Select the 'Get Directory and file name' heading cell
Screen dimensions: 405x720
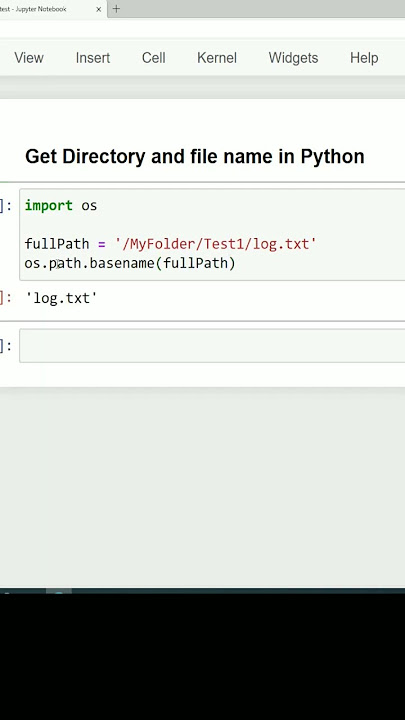tap(195, 157)
